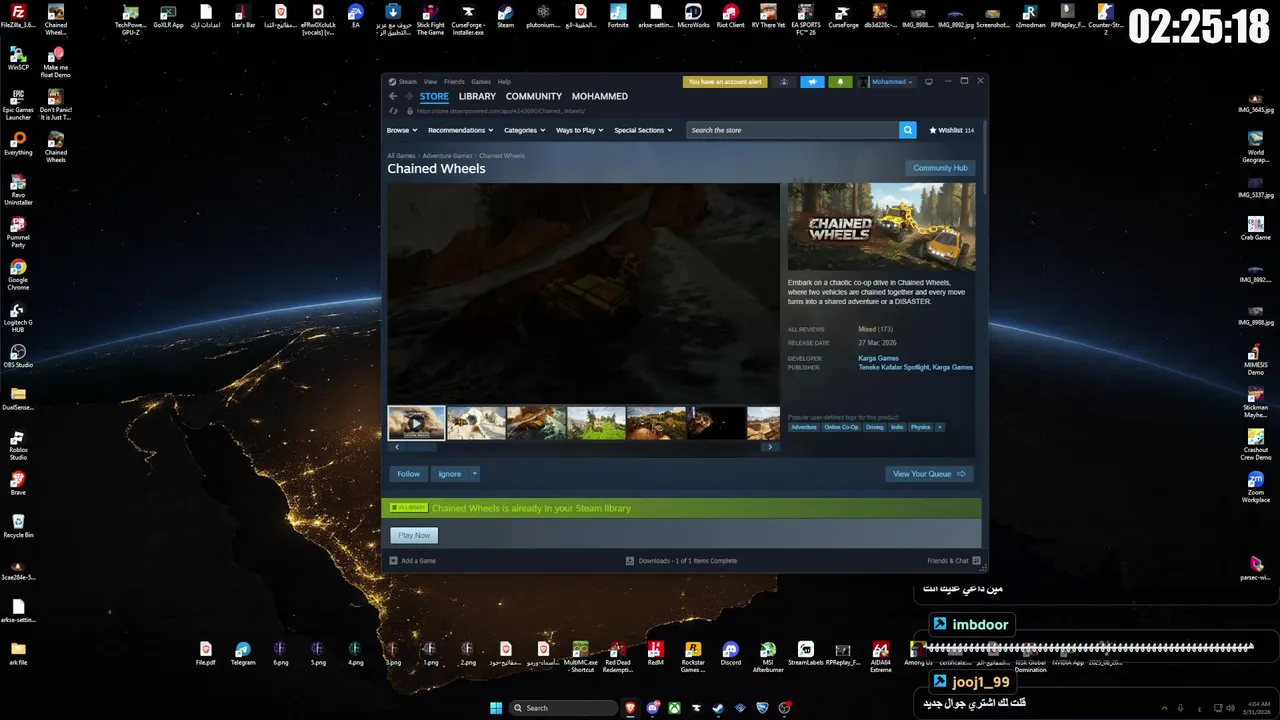The image size is (1280, 720).
Task: Click in the Search the store field
Action: [x=792, y=130]
